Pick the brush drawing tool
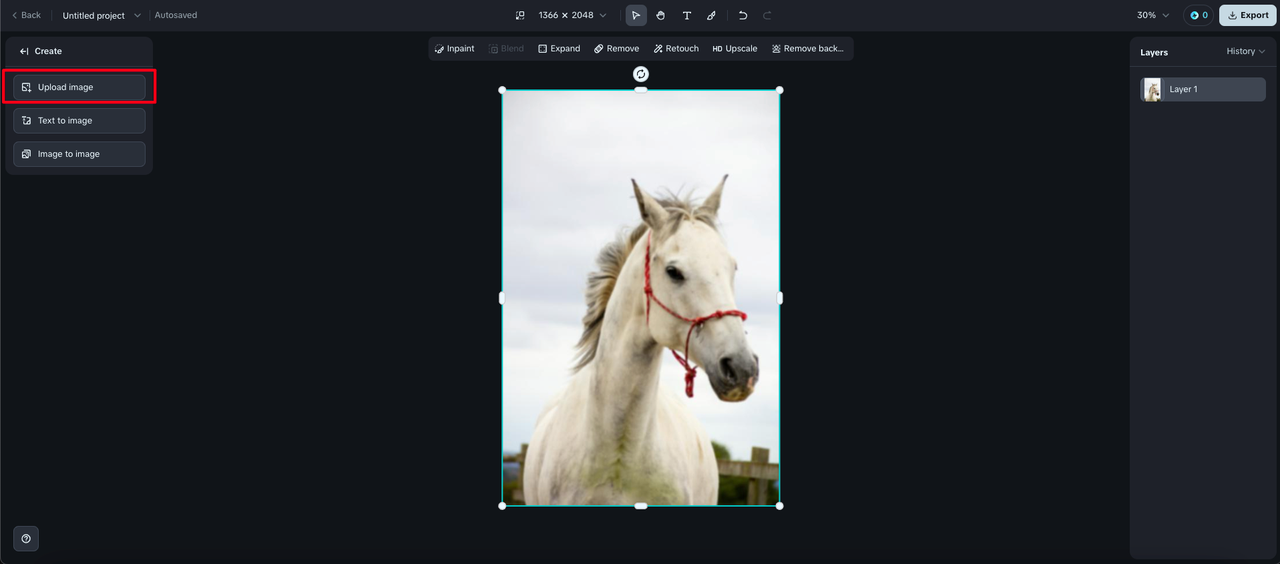Viewport: 1280px width, 564px height. pos(711,15)
